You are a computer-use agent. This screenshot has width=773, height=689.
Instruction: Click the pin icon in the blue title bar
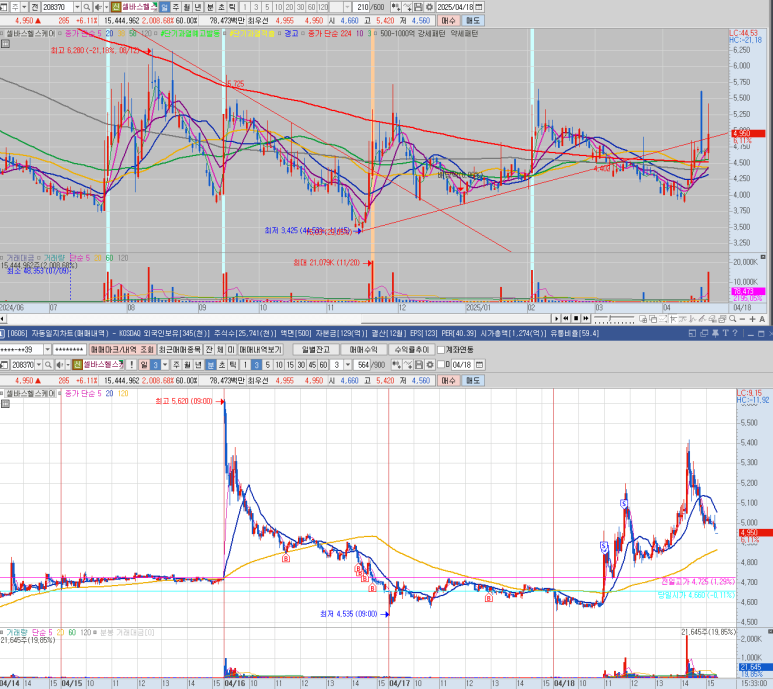[715, 333]
